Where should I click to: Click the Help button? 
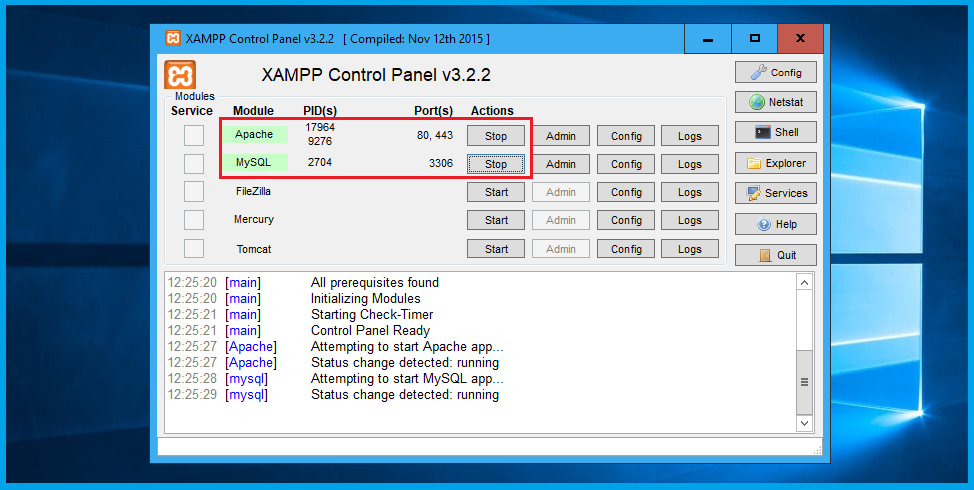(x=776, y=224)
